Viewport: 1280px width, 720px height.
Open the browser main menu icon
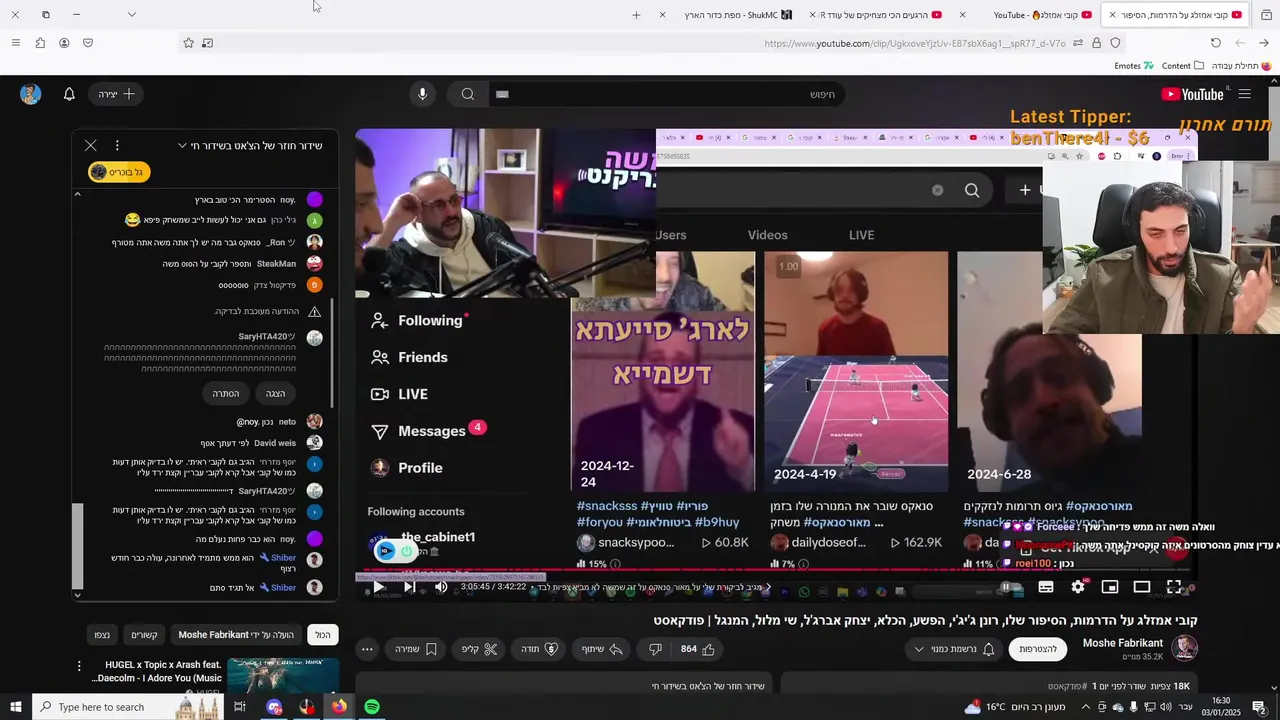[15, 43]
